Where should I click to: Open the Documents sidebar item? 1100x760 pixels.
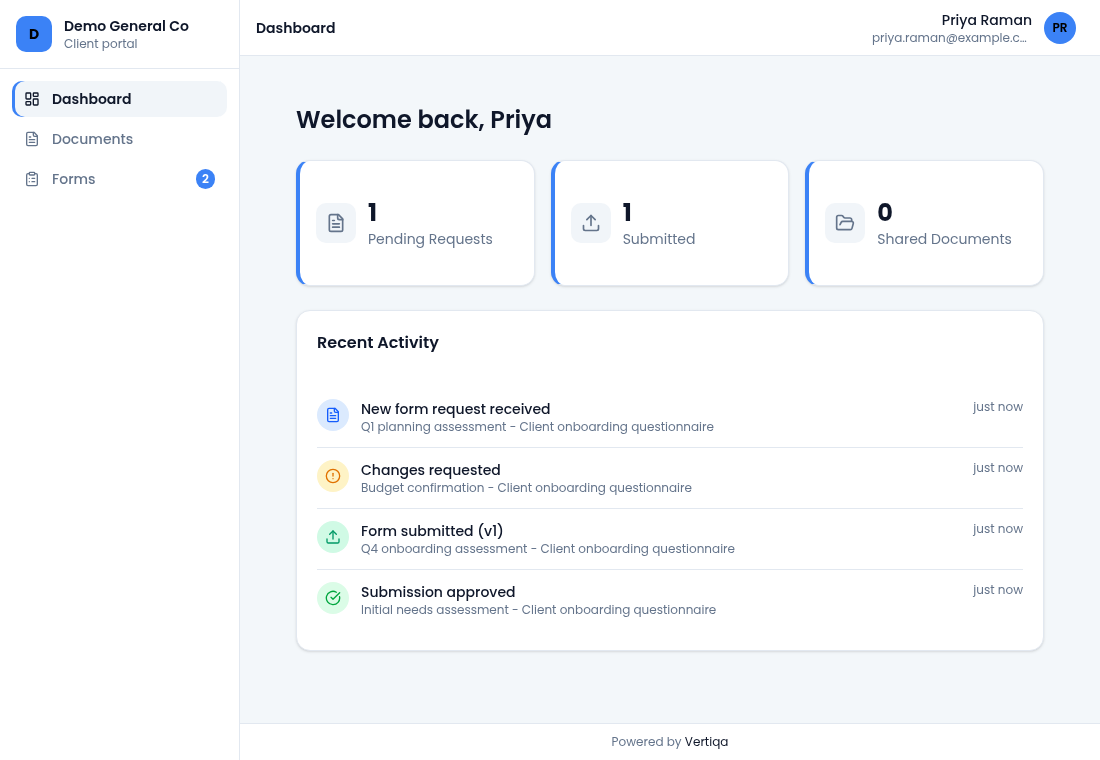tap(119, 139)
